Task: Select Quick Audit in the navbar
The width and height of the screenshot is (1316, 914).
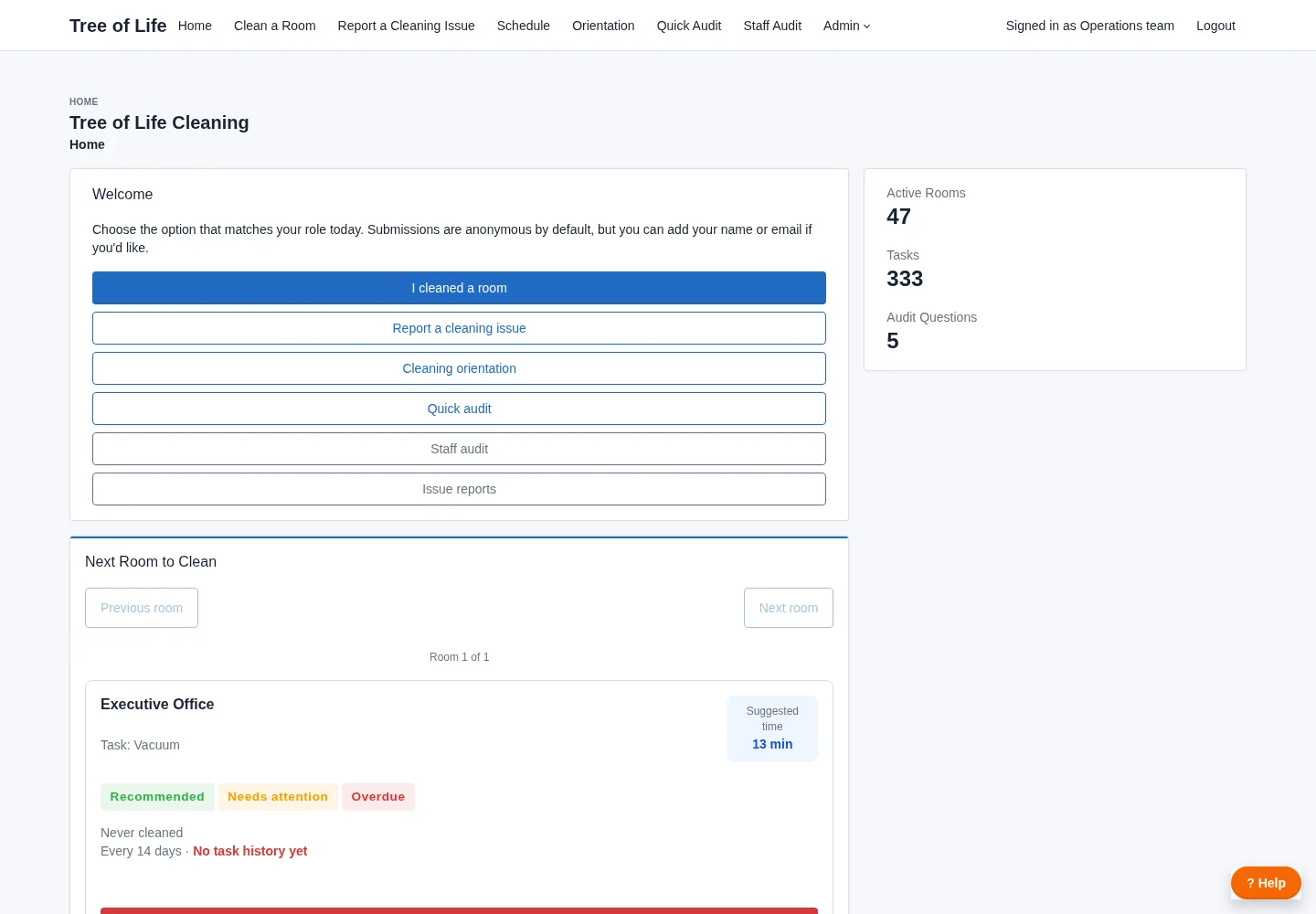Action: pos(689,26)
